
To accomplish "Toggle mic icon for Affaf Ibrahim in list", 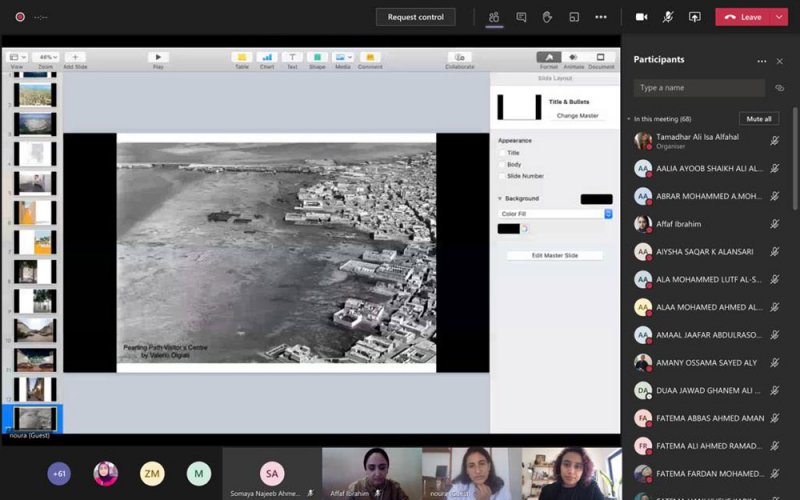I will 774,224.
